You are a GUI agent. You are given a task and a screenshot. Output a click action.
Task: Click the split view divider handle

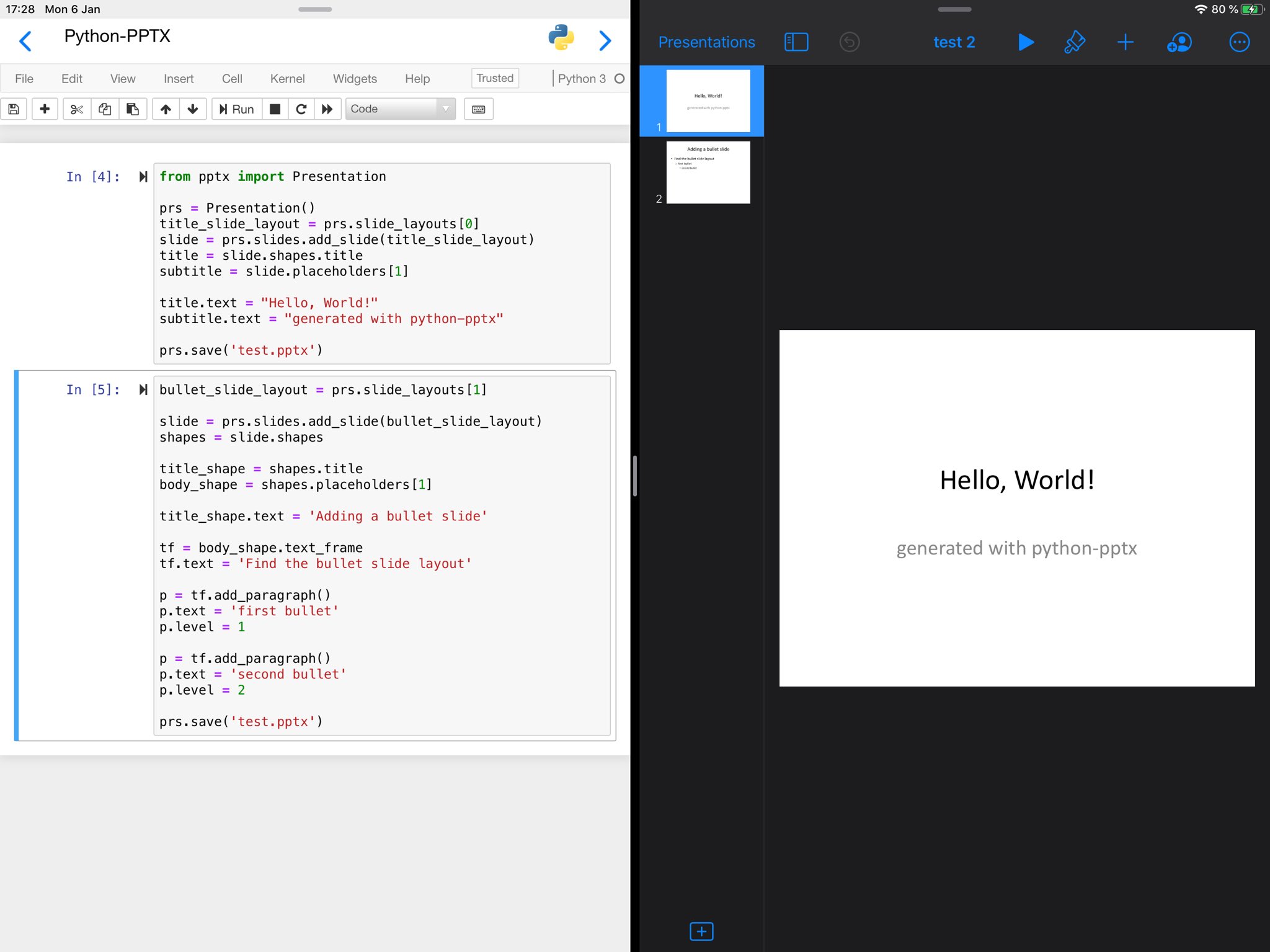tap(635, 476)
